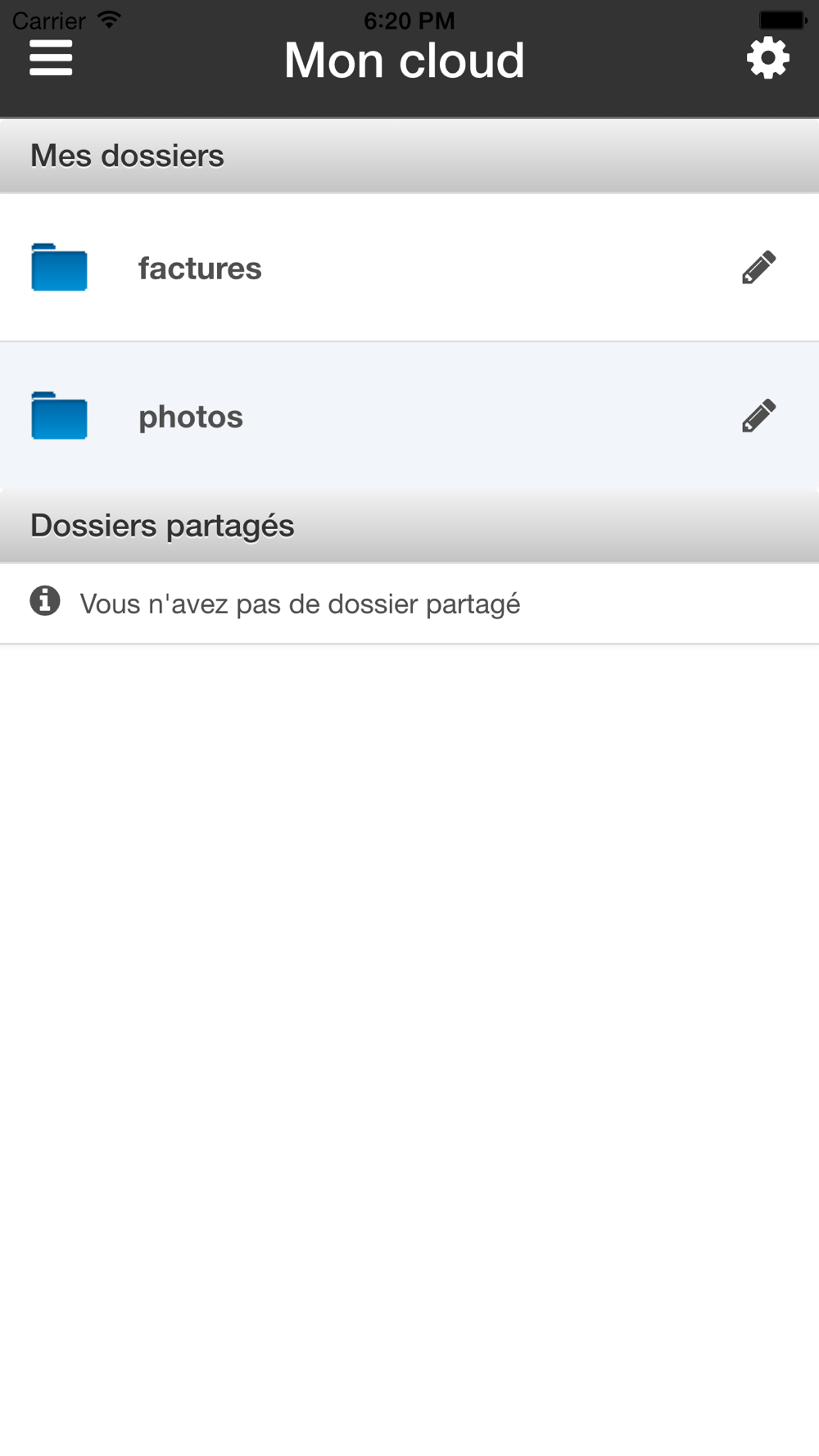Open the factures folder by its name
The width and height of the screenshot is (819, 1456).
(200, 269)
